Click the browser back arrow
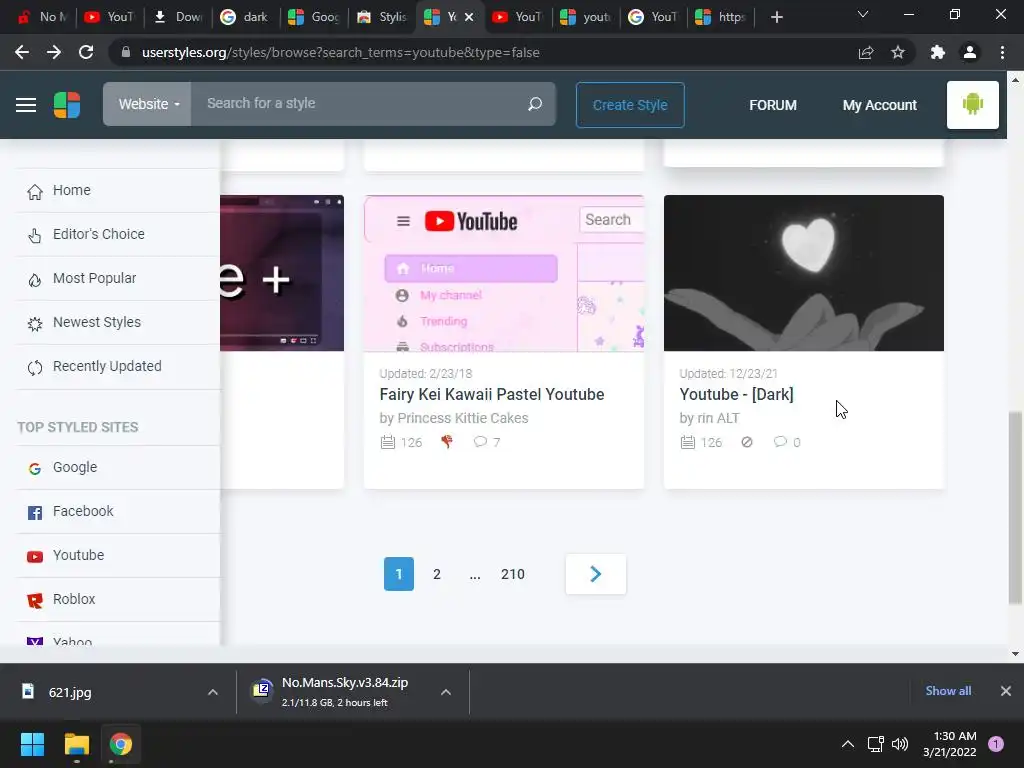This screenshot has width=1024, height=768. coord(22,52)
